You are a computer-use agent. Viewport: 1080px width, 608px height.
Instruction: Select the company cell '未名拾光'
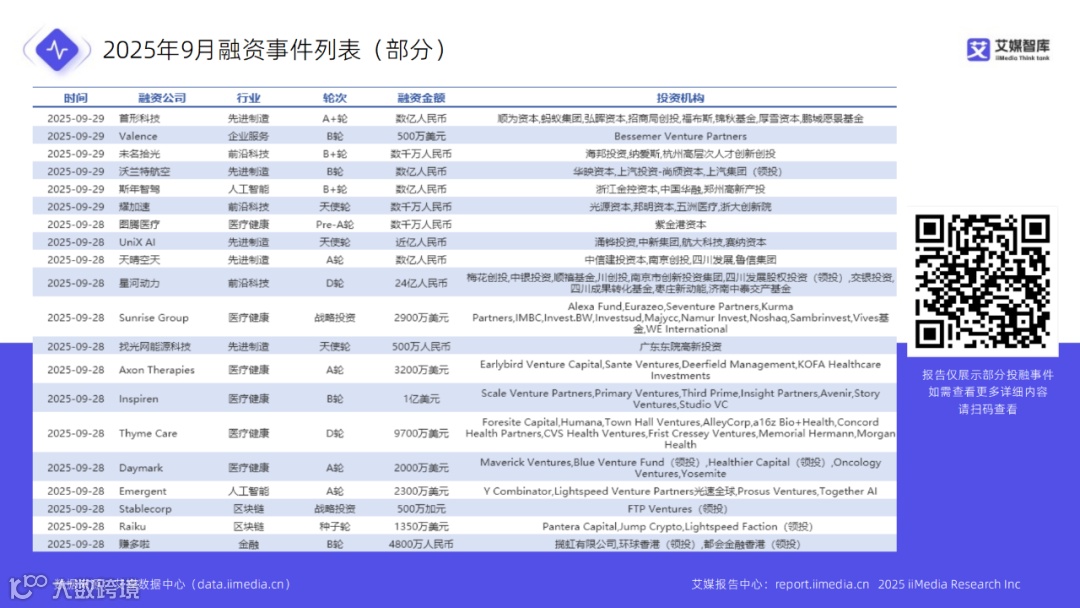point(139,154)
